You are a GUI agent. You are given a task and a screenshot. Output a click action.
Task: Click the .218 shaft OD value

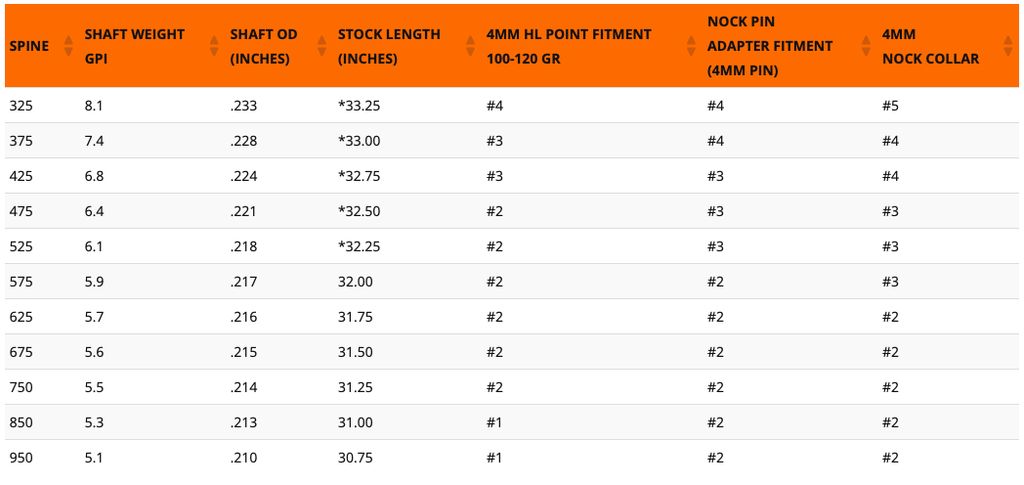(x=243, y=247)
